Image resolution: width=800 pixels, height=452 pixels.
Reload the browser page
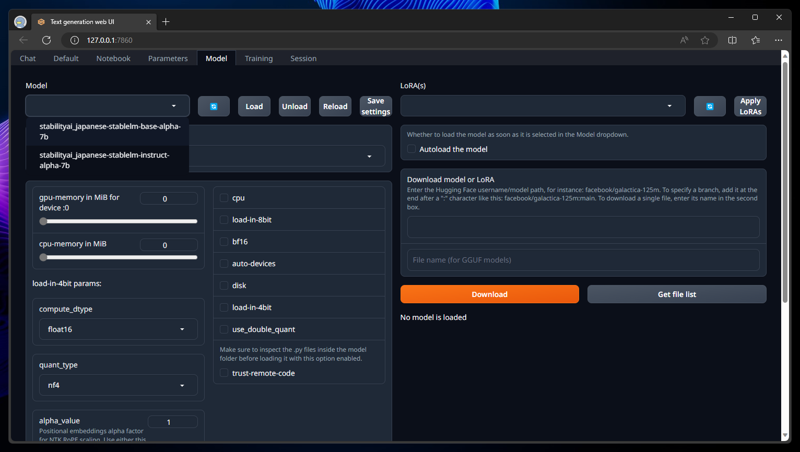tap(46, 40)
